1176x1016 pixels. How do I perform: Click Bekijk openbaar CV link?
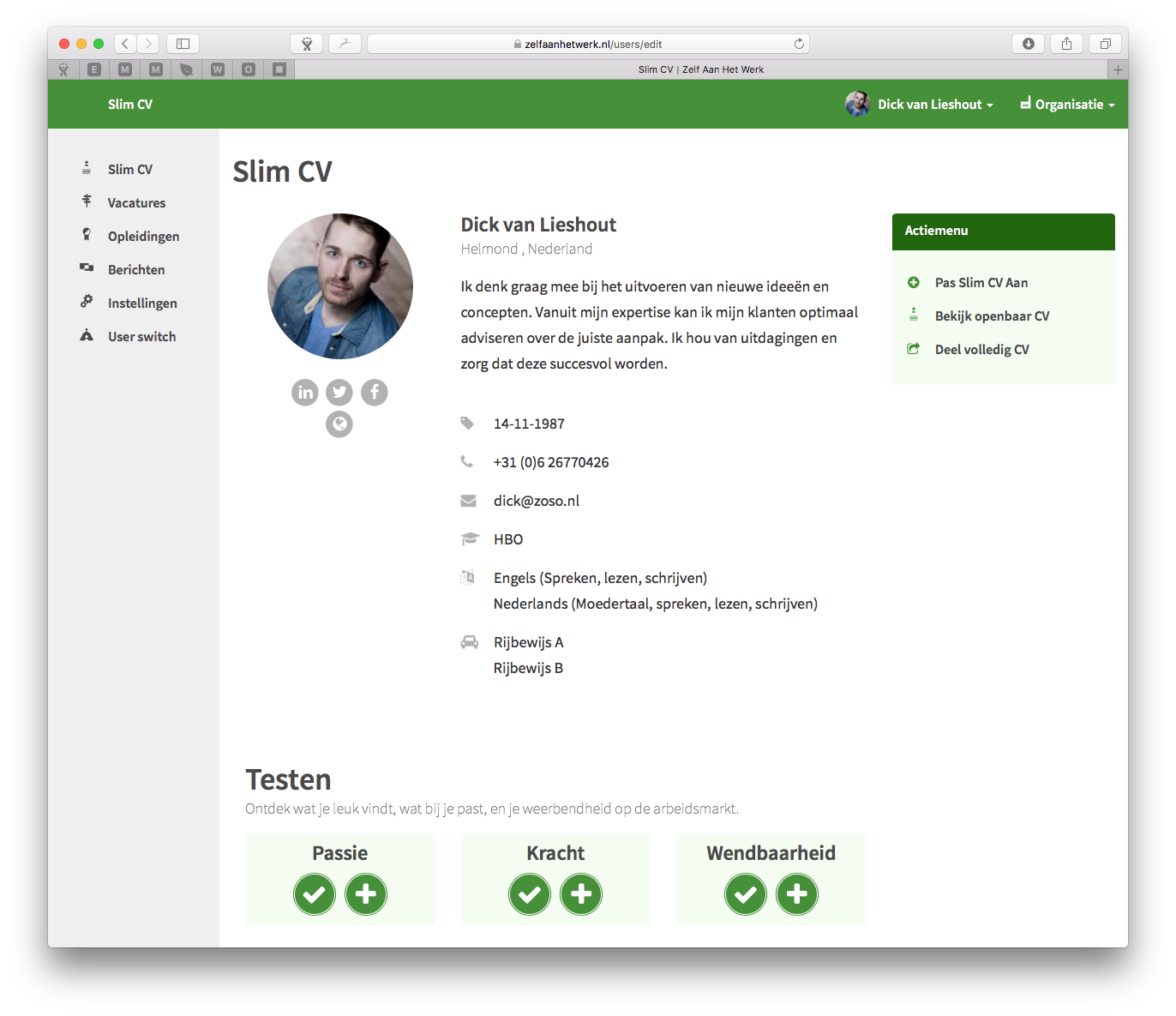(992, 316)
